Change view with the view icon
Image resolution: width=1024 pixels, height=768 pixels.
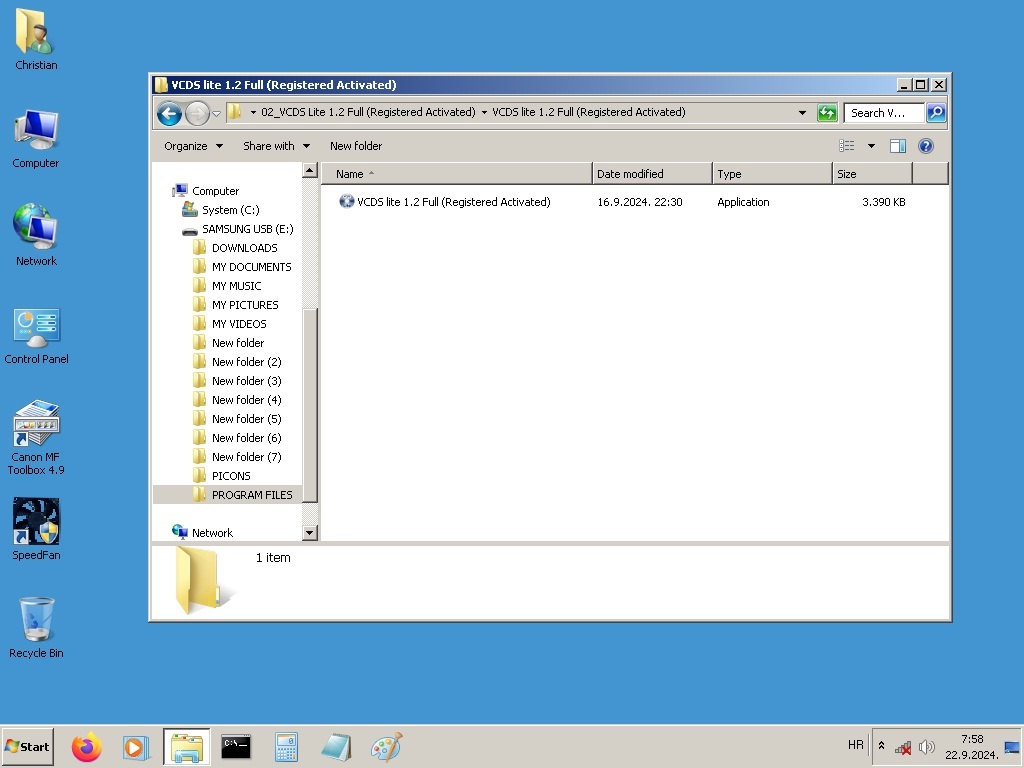[x=846, y=146]
